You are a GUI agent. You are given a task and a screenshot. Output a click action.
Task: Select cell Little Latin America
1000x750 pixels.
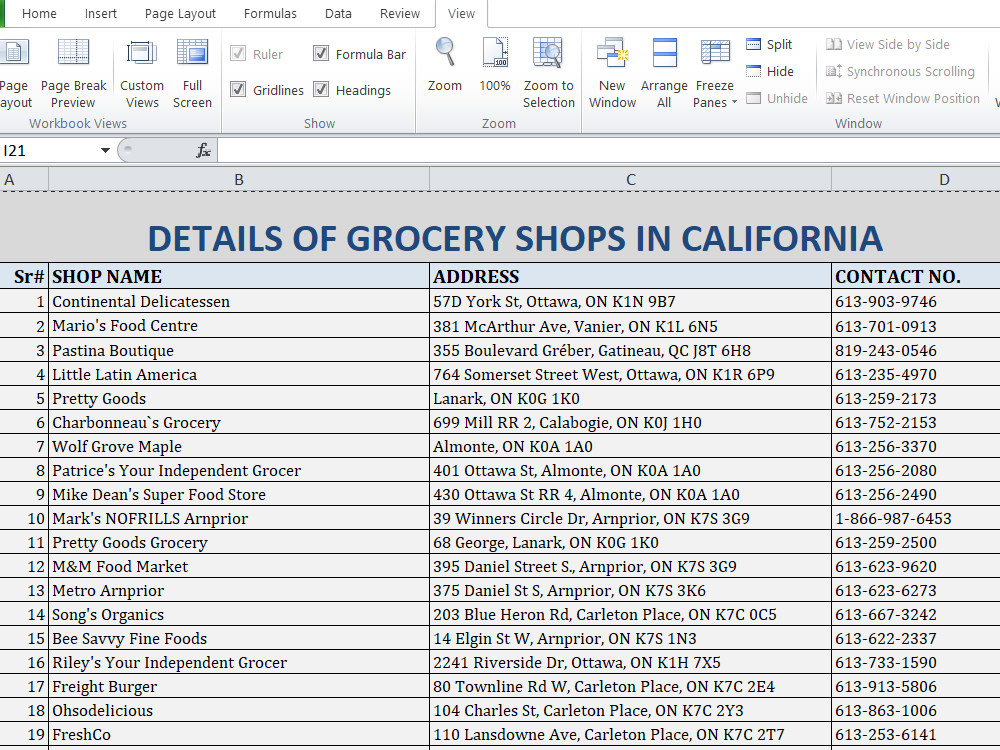(239, 374)
